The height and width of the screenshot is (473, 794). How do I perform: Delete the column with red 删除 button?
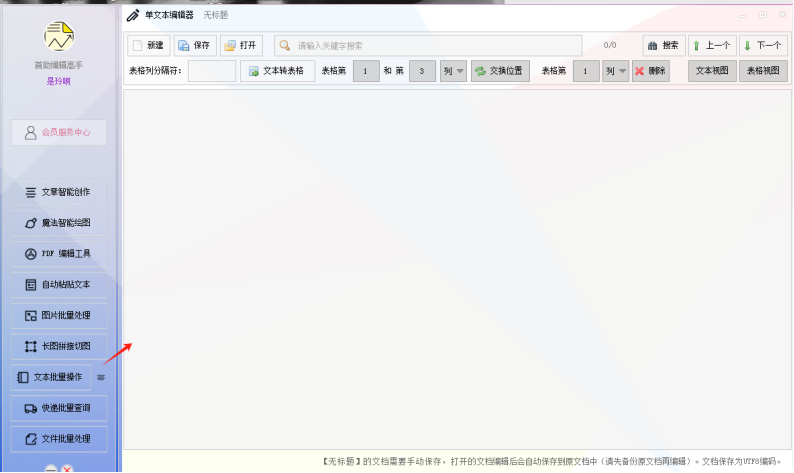coord(651,71)
